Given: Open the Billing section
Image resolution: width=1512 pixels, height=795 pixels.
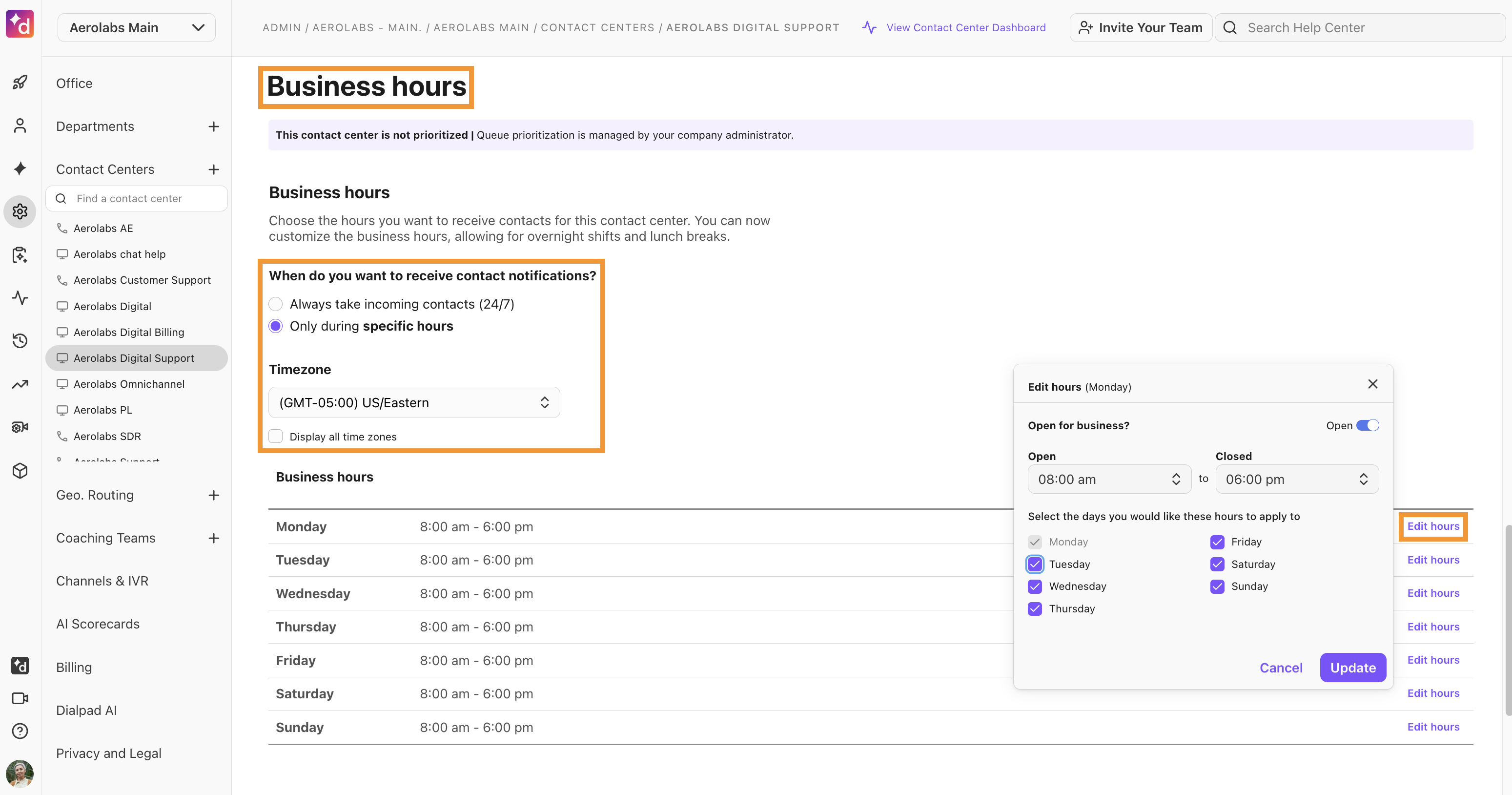Looking at the screenshot, I should click(x=74, y=668).
